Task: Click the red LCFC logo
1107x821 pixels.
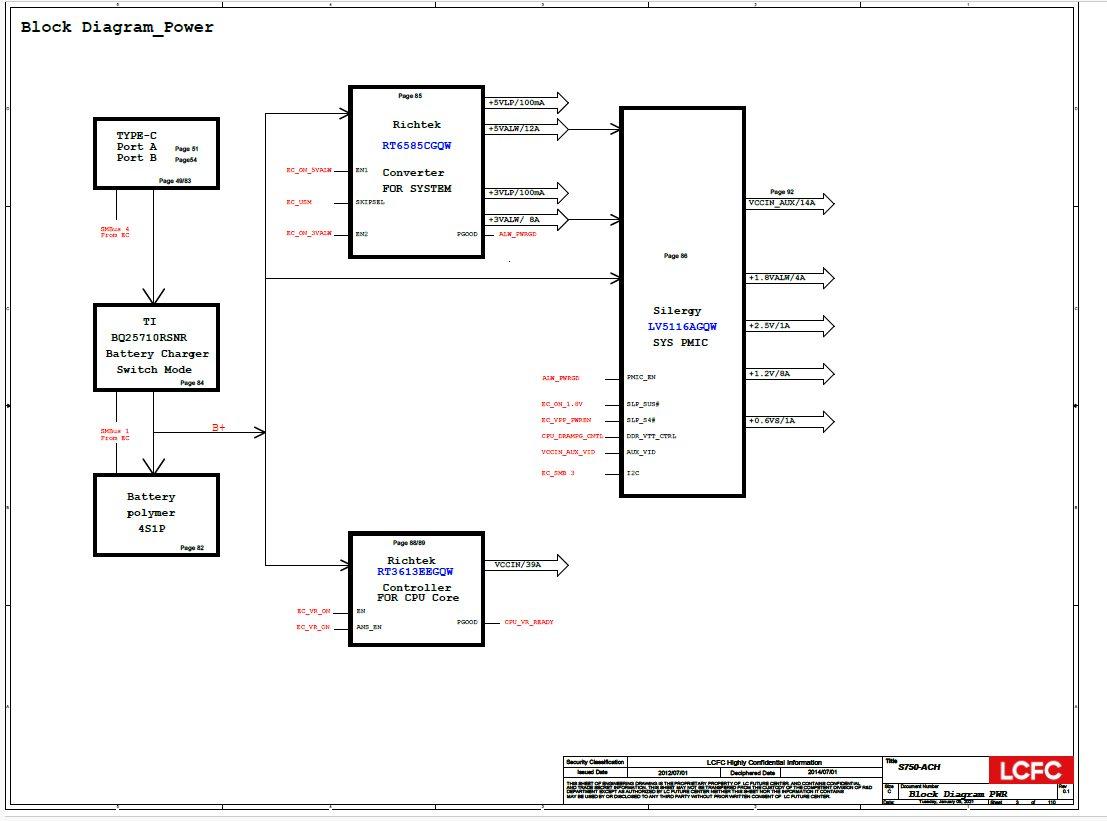Action: (x=1031, y=771)
